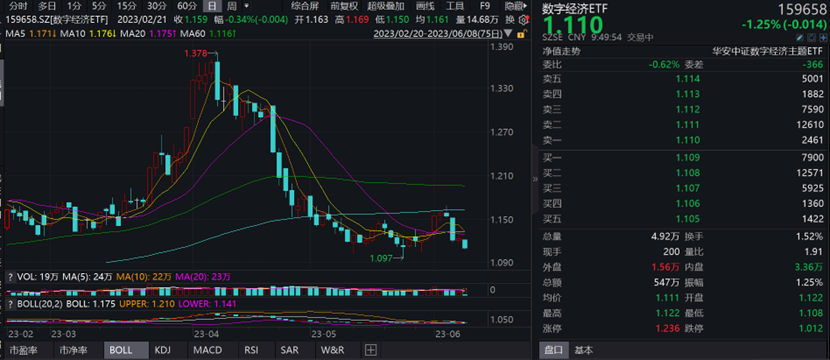Image resolution: width=830 pixels, height=360 pixels.
Task: Click the 换 switch button beside volume
Action: 509,20
